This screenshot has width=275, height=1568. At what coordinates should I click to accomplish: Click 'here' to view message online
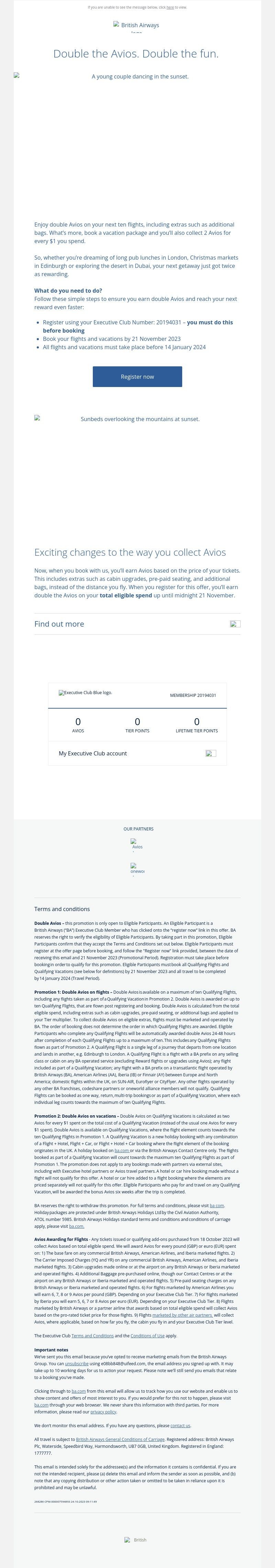tap(170, 7)
